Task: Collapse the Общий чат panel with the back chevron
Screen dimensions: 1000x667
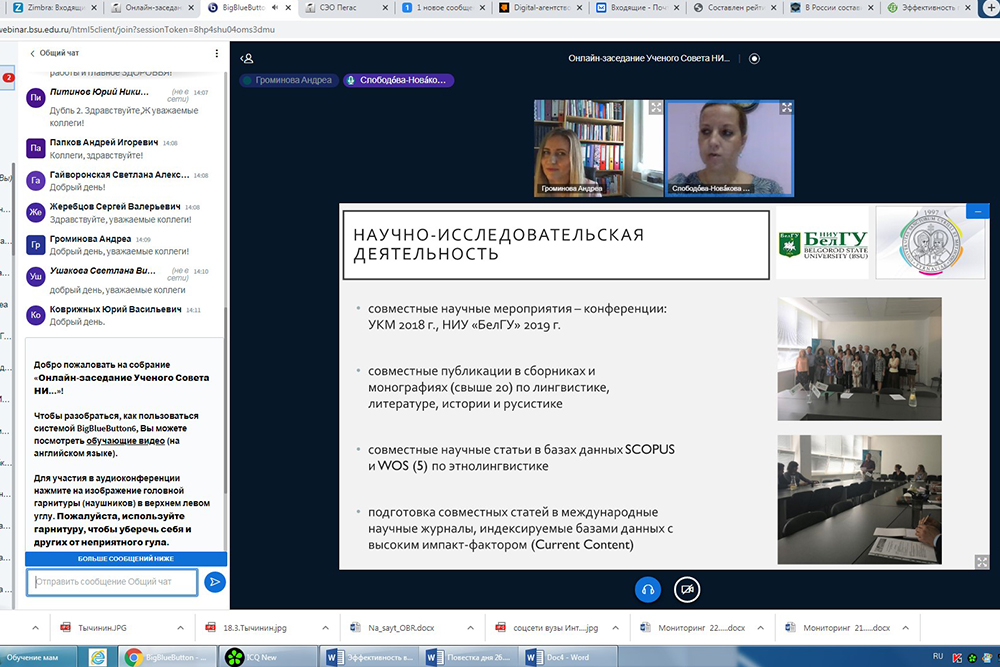Action: pyautogui.click(x=33, y=53)
